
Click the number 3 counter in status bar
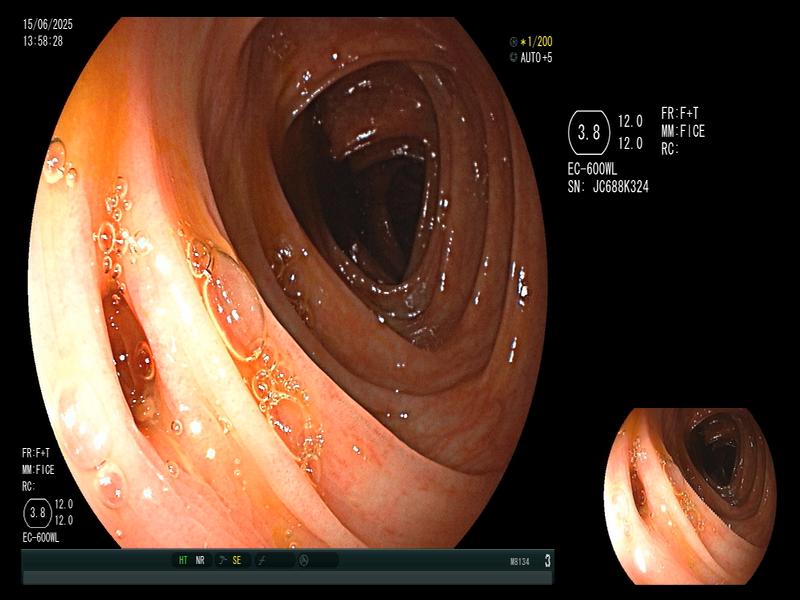click(547, 561)
